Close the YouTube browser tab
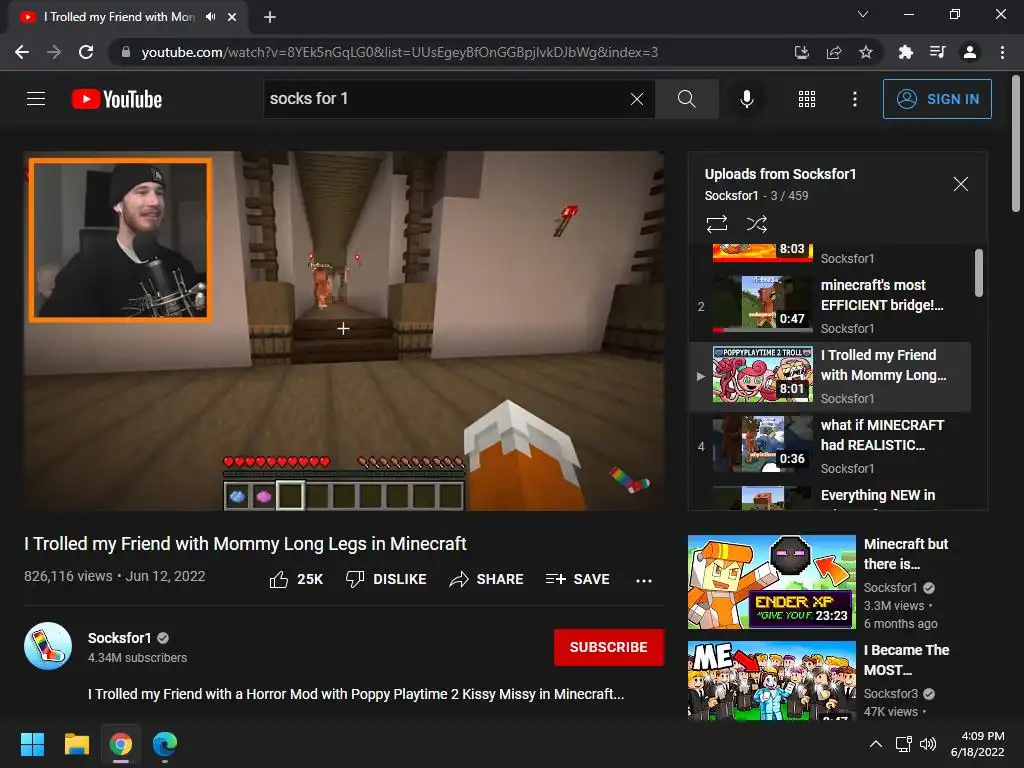The width and height of the screenshot is (1024, 768). (x=232, y=17)
